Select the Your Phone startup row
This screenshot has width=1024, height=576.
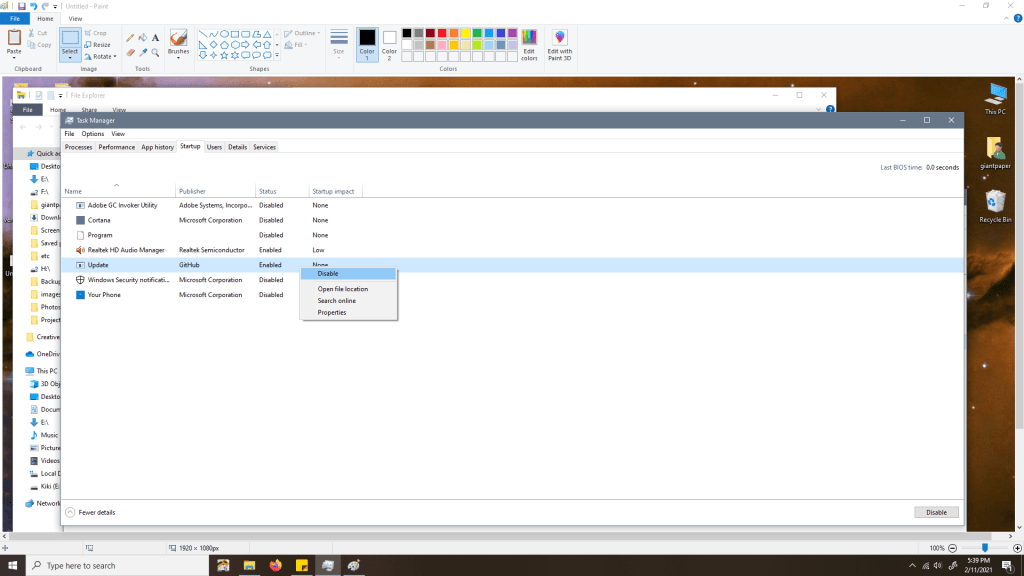[x=513, y=295]
